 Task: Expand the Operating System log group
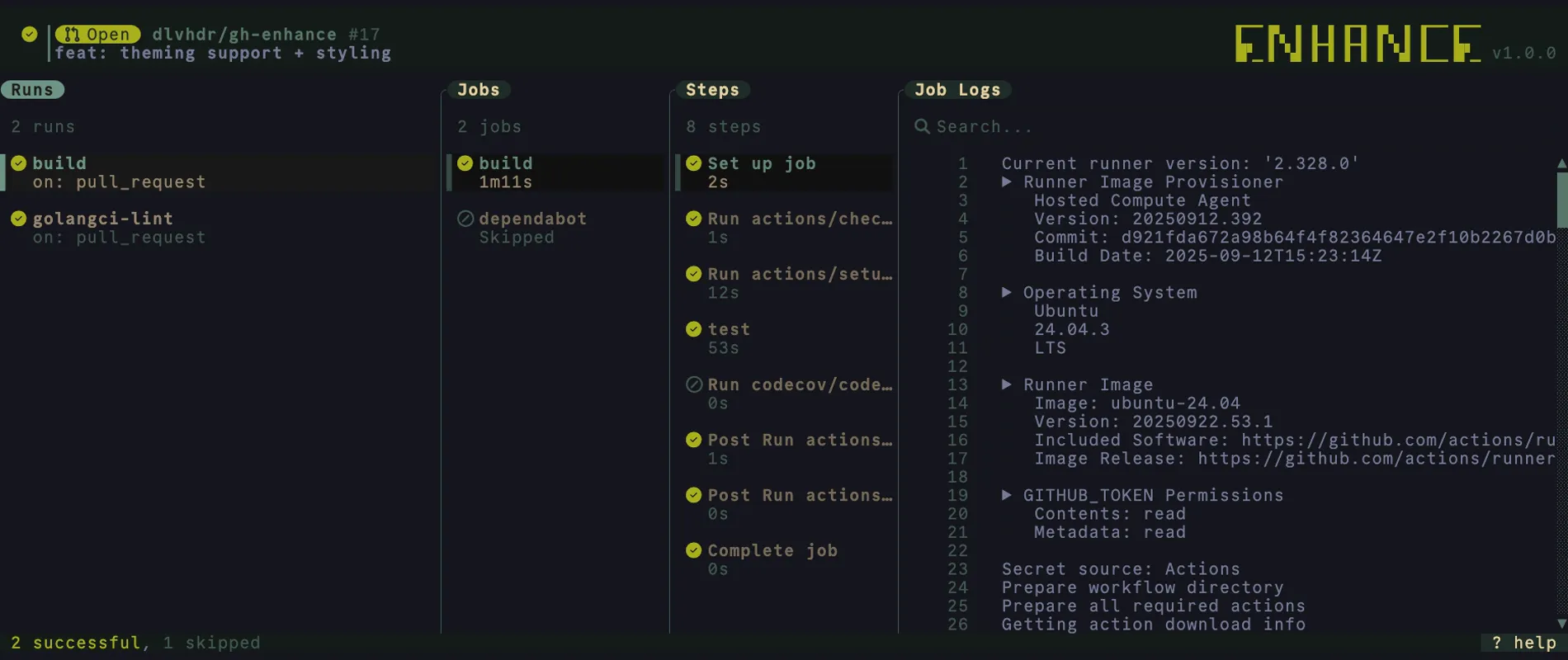click(x=1007, y=293)
